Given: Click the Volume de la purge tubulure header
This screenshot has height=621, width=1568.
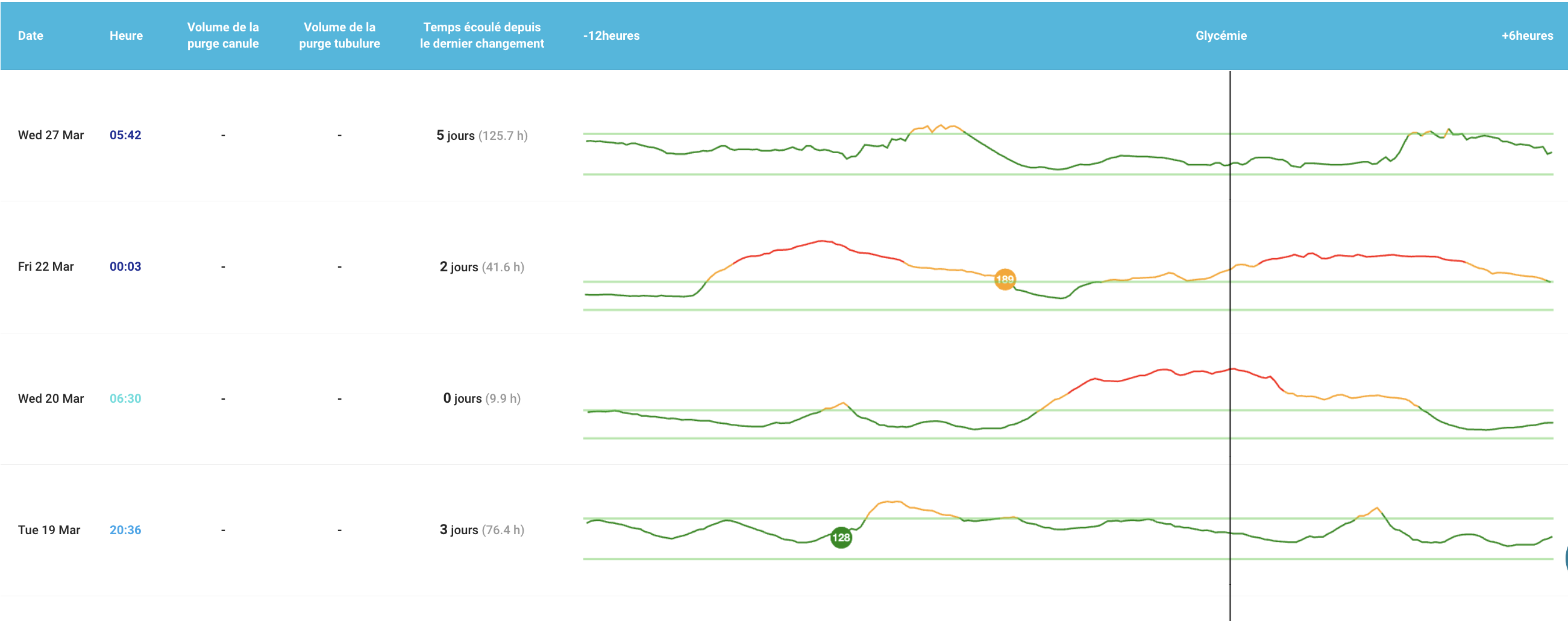Looking at the screenshot, I should pos(340,36).
